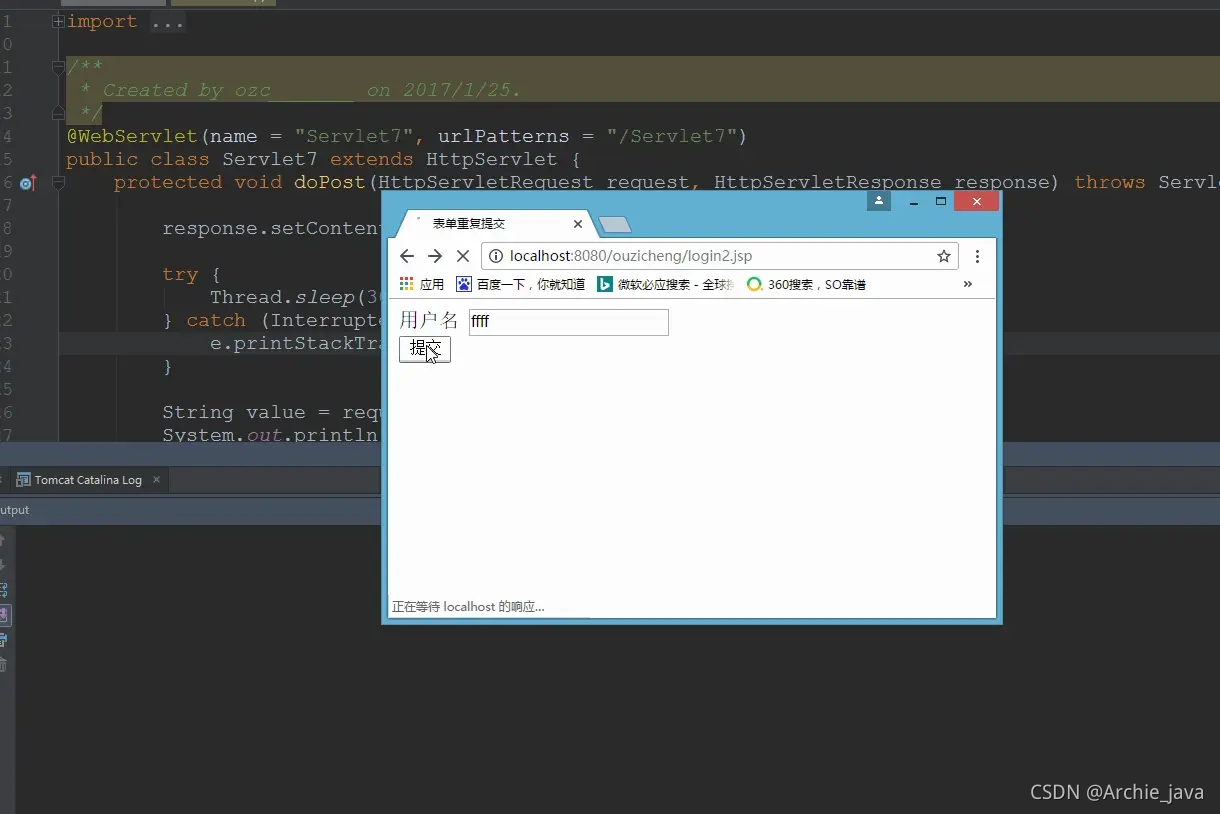
Task: Close the 表单重复提交 tab
Action: (x=577, y=224)
